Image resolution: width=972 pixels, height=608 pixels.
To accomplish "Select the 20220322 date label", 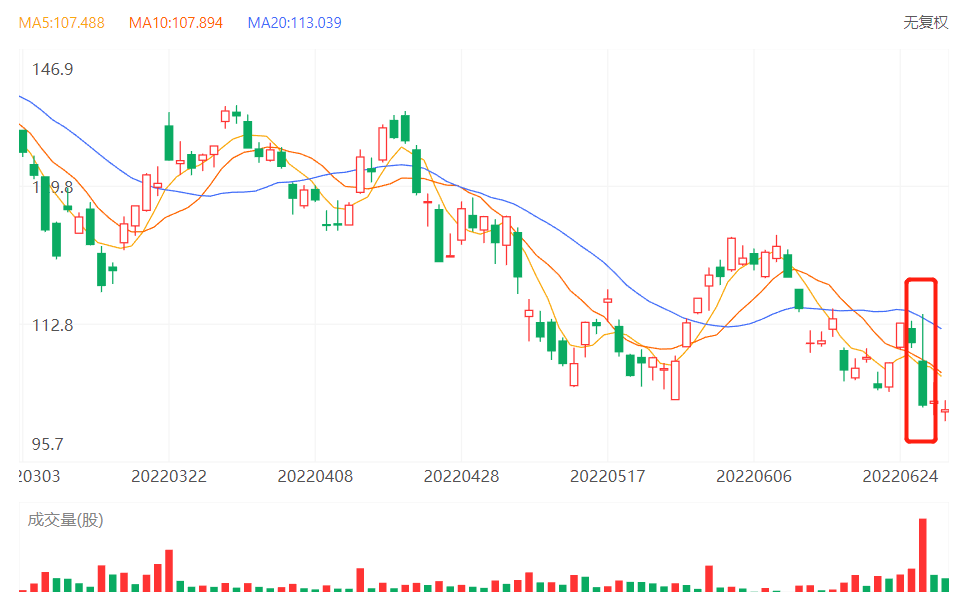I will [x=169, y=477].
